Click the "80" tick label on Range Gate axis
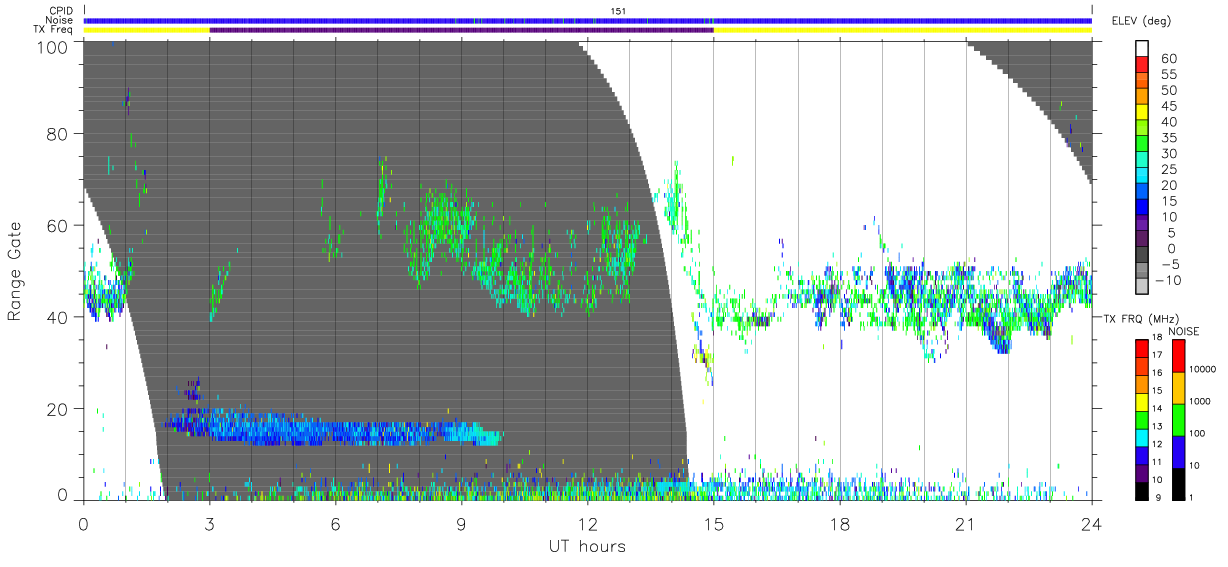1228x567 pixels. coord(59,134)
